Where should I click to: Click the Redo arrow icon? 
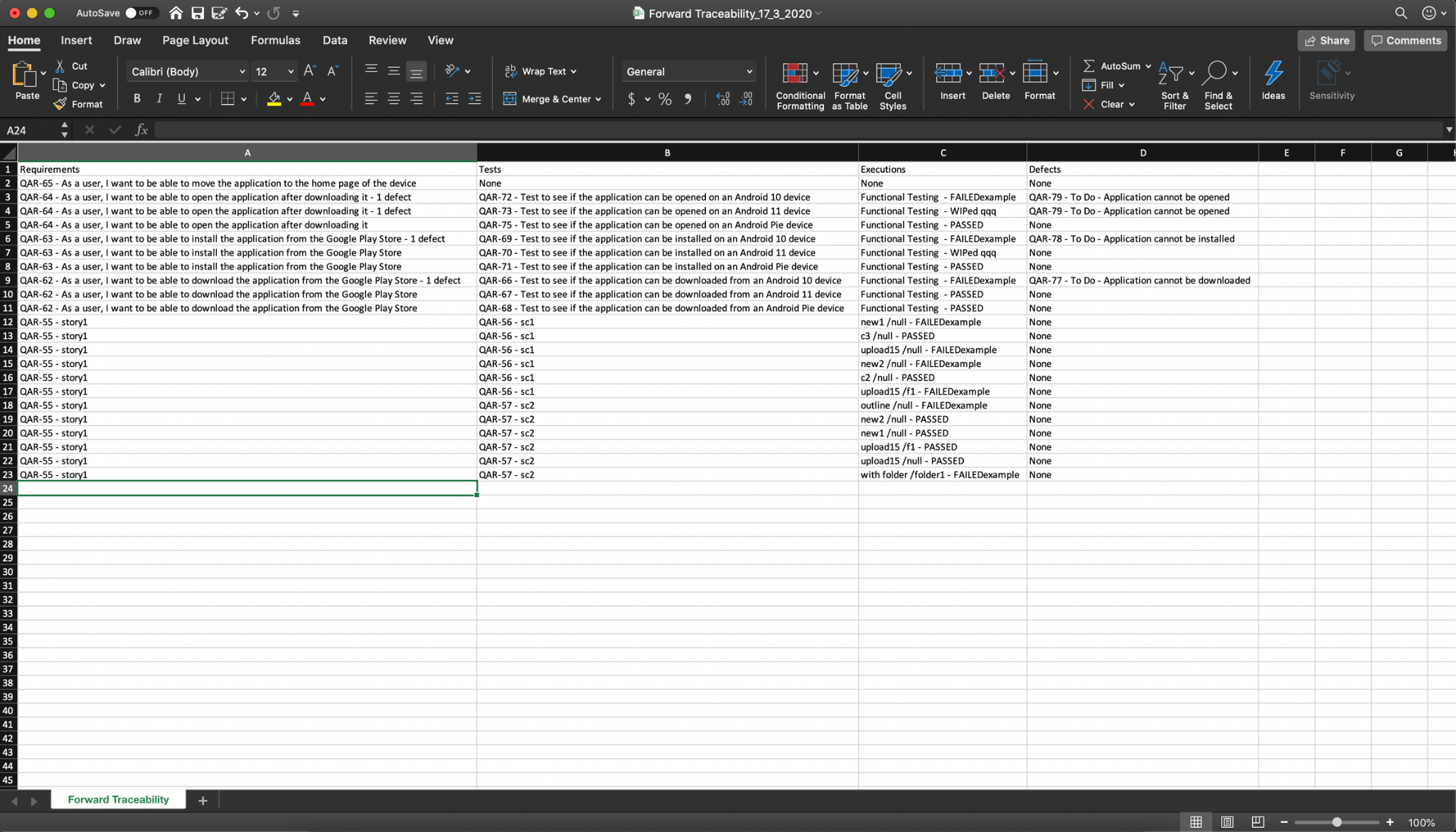273,13
